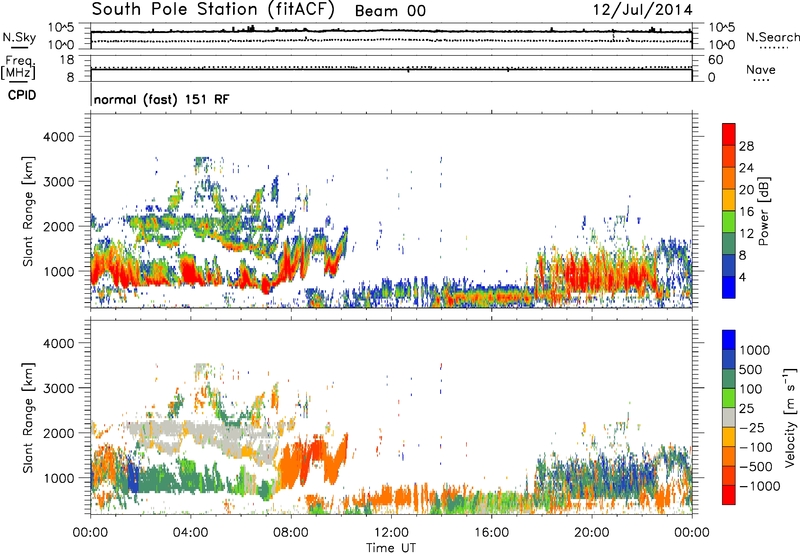Click the 'Velocity [m s-1]' colorbar title

[790, 417]
